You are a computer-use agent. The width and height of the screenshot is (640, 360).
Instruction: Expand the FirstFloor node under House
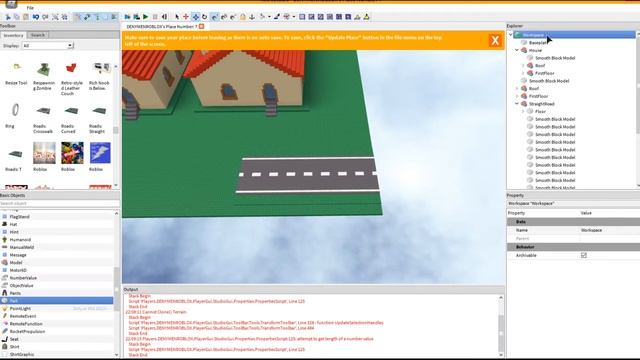[523, 73]
